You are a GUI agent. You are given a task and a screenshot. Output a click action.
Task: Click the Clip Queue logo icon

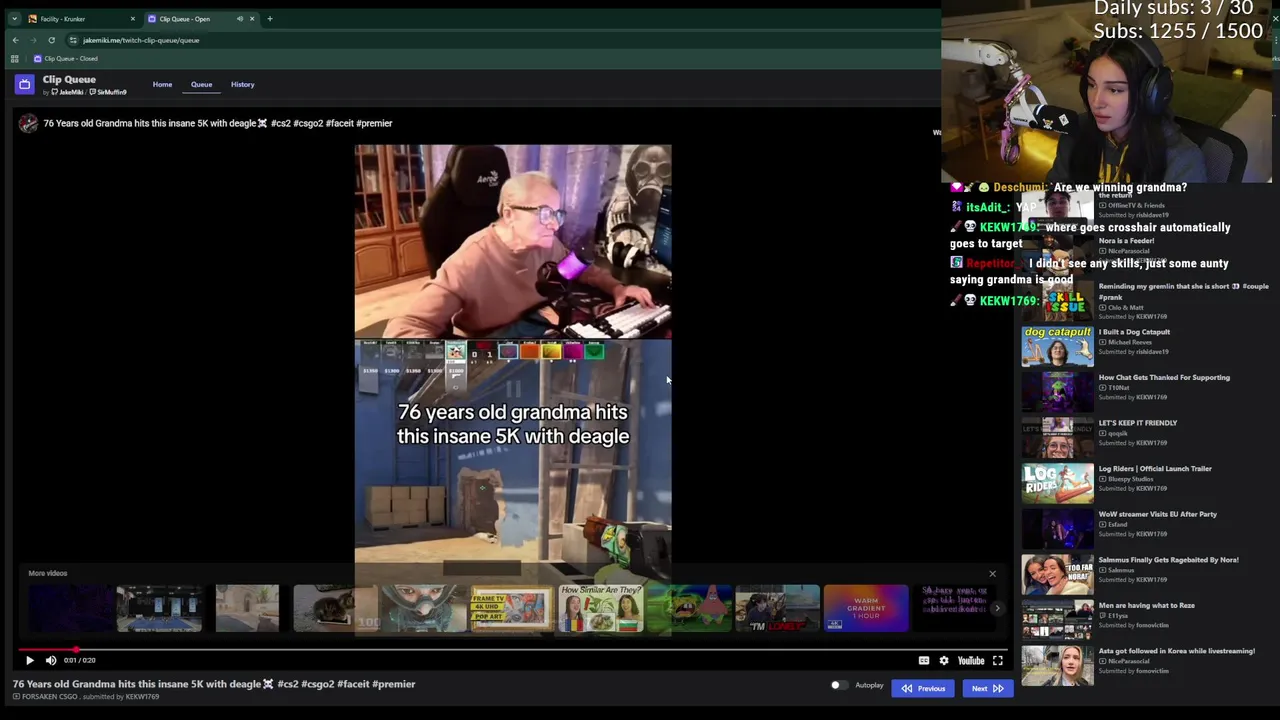pyautogui.click(x=25, y=85)
